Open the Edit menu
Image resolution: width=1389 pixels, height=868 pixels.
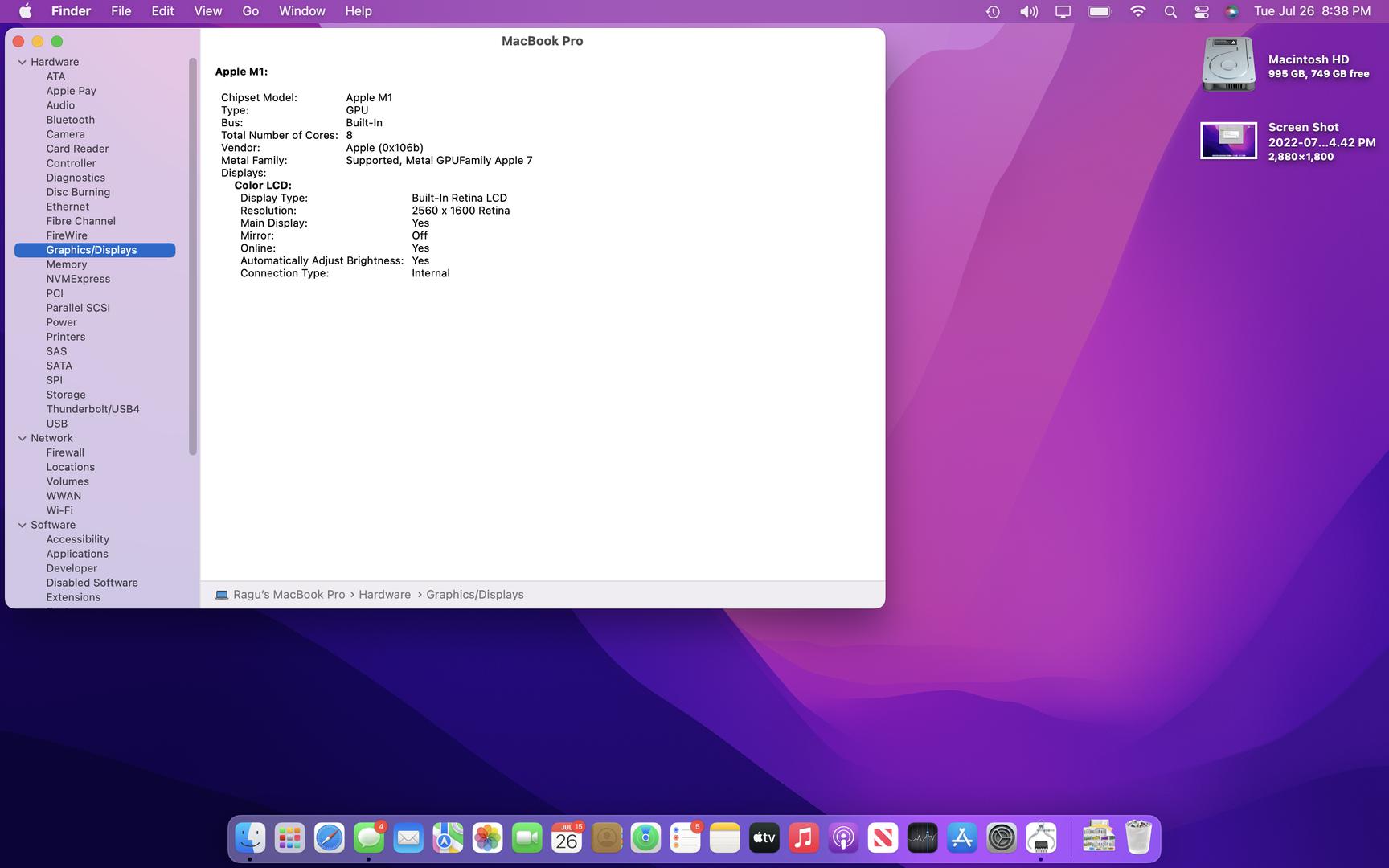click(x=162, y=11)
